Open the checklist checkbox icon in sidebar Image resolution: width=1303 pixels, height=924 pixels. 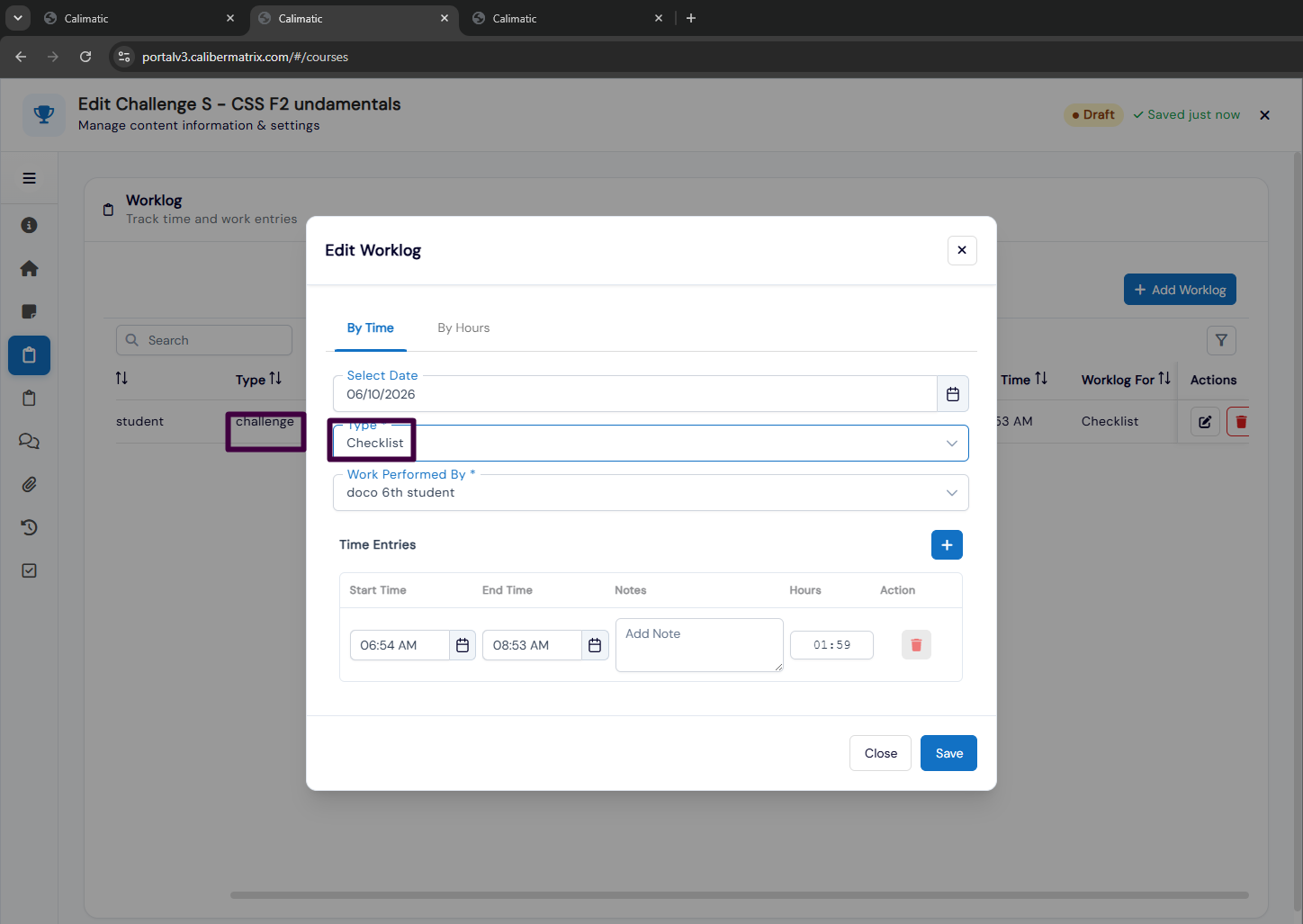point(29,570)
